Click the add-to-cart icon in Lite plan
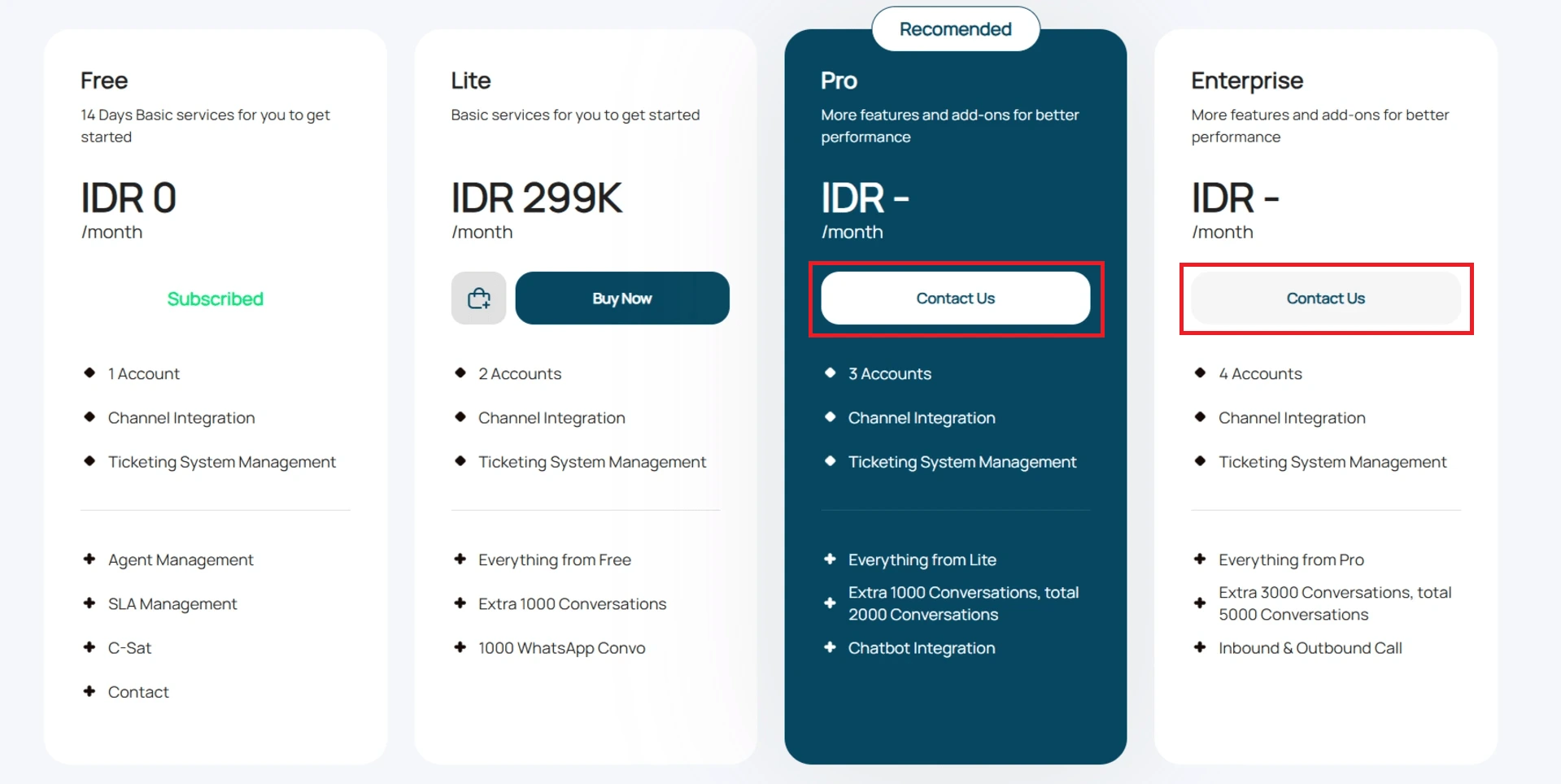The width and height of the screenshot is (1561, 784). 478,298
